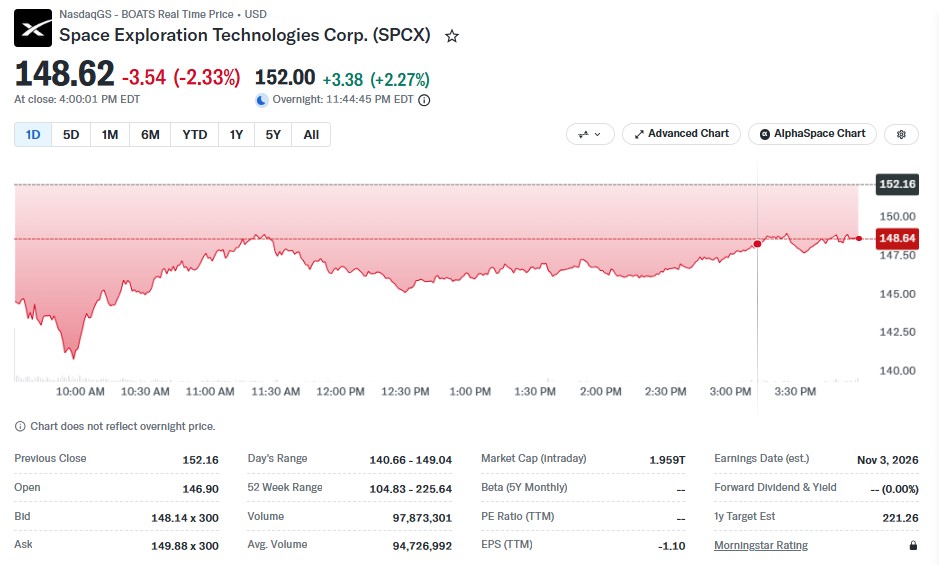Switch to the 1Y time range
Image resolution: width=939 pixels, height=565 pixels.
click(x=237, y=135)
